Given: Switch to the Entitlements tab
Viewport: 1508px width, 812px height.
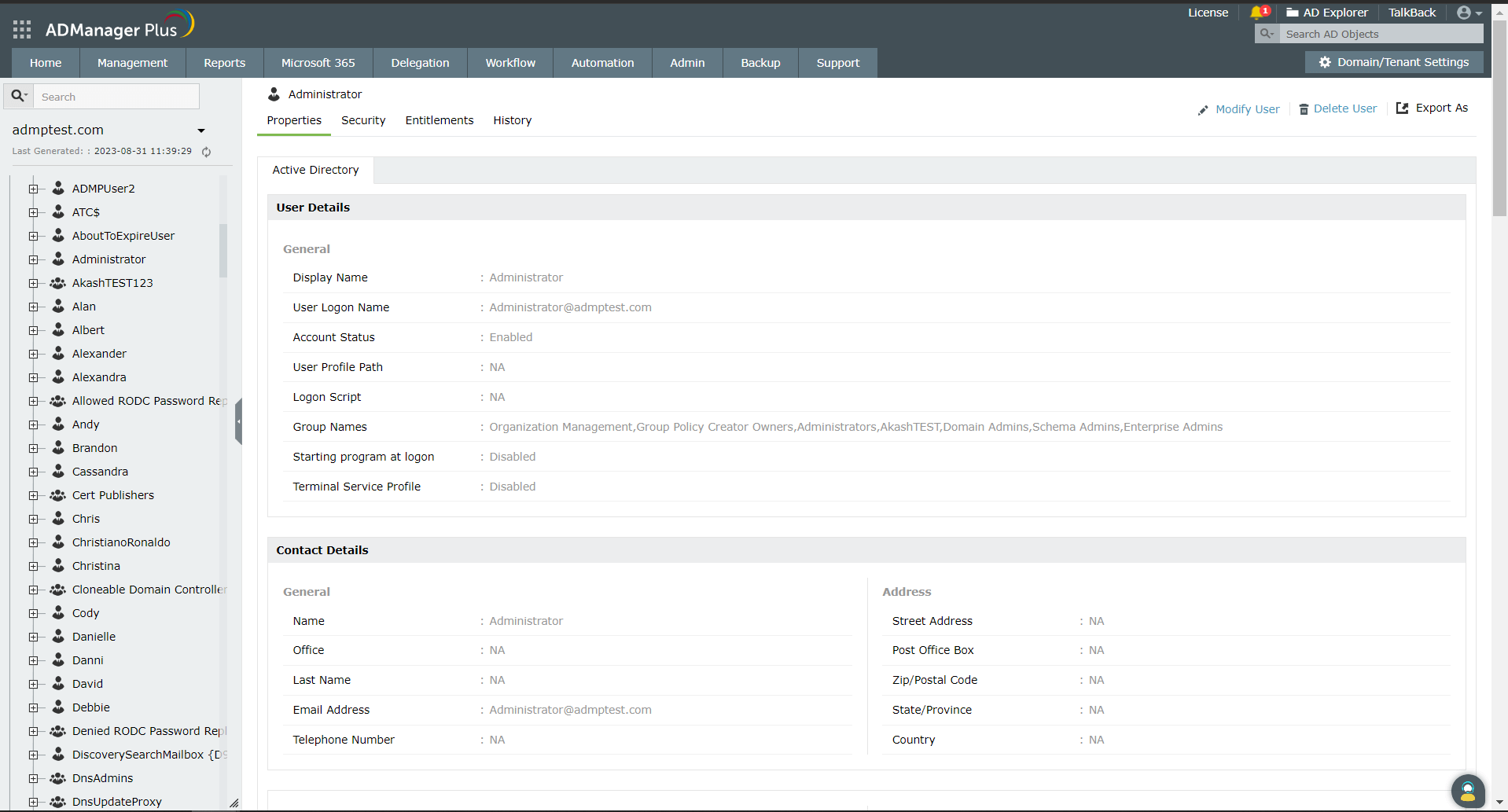Looking at the screenshot, I should 440,120.
